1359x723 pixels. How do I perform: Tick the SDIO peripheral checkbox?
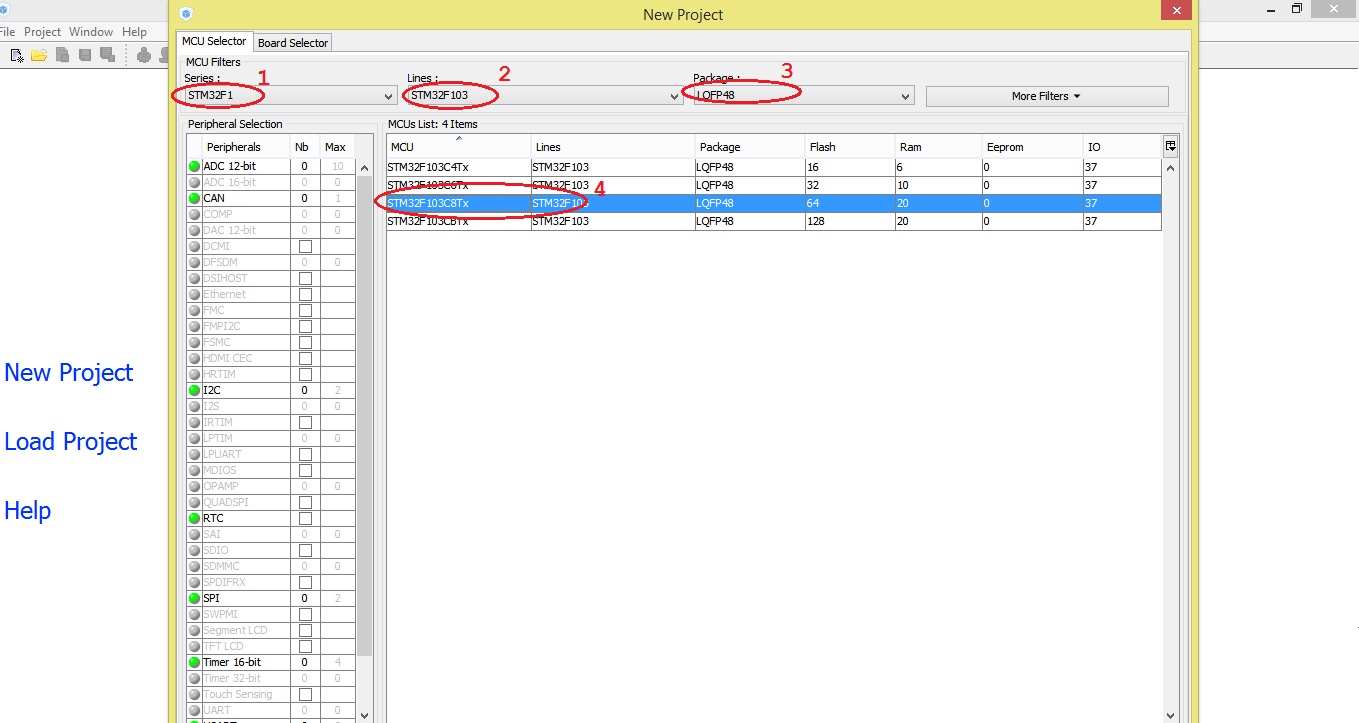(305, 550)
